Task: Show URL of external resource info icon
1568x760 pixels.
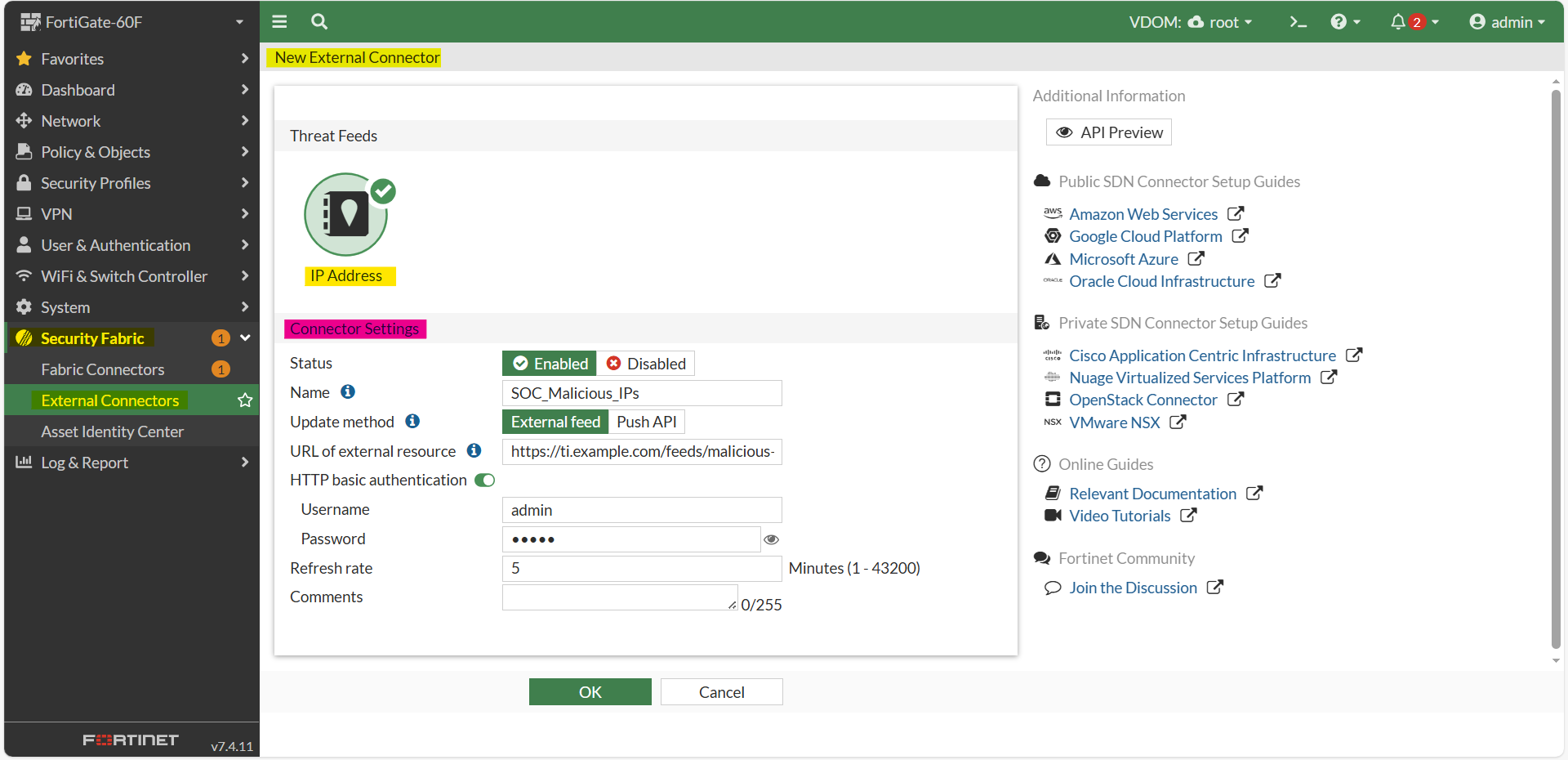Action: [474, 451]
